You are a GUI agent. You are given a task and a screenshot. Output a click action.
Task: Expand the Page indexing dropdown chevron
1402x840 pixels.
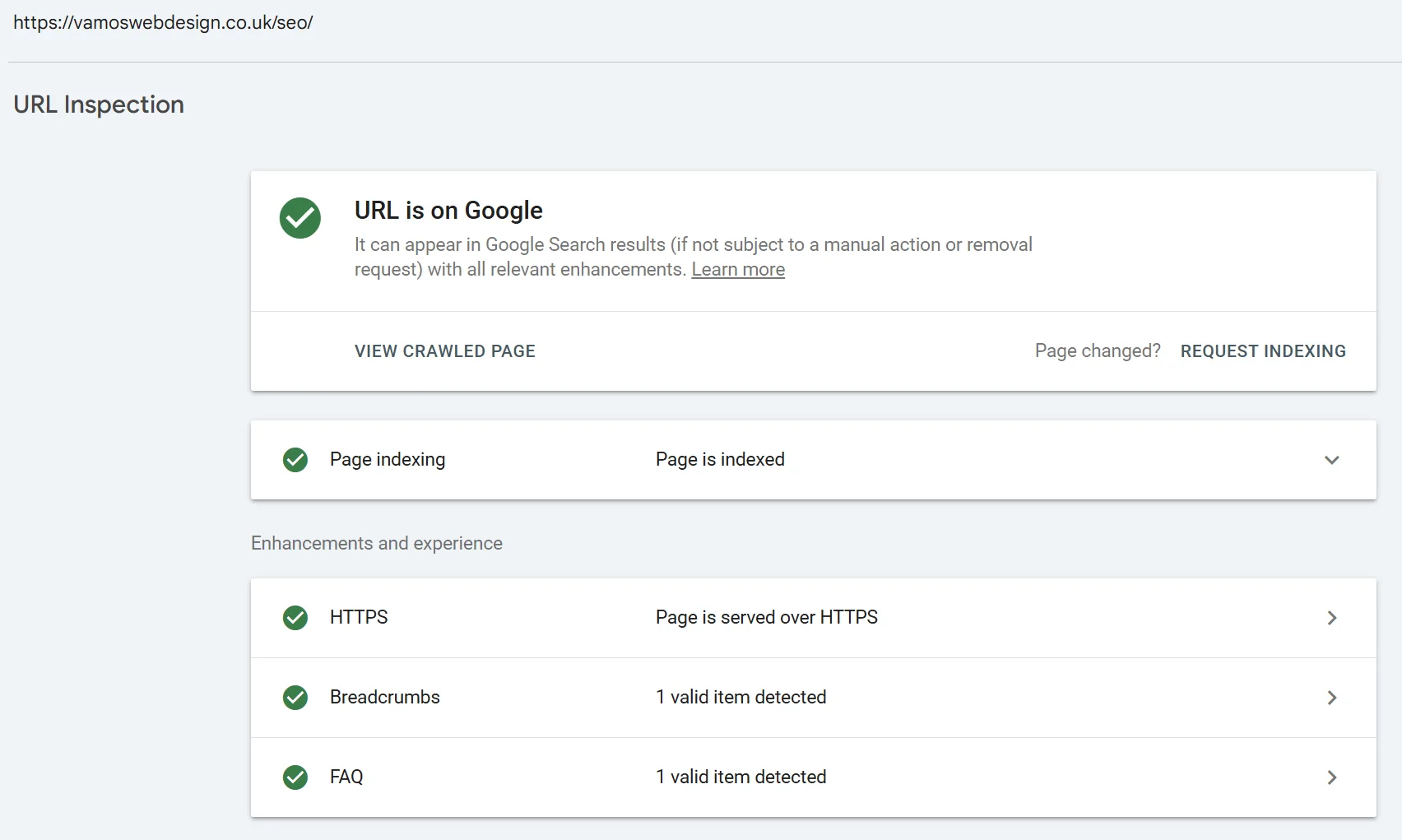click(1332, 460)
